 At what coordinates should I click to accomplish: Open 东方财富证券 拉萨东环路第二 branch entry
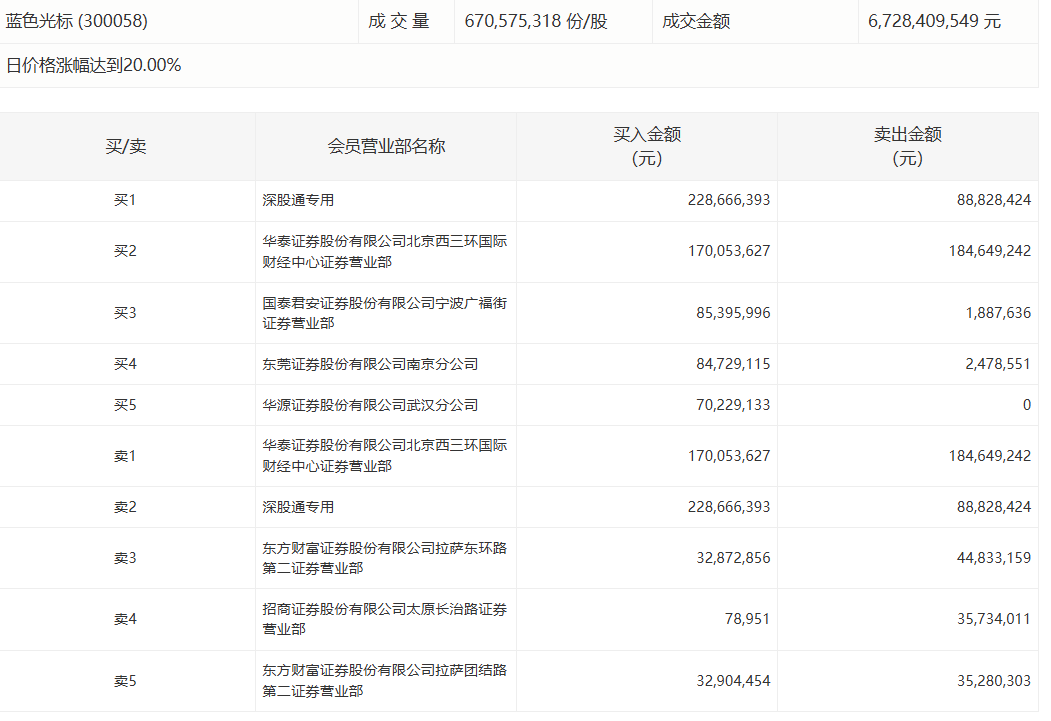pos(384,558)
